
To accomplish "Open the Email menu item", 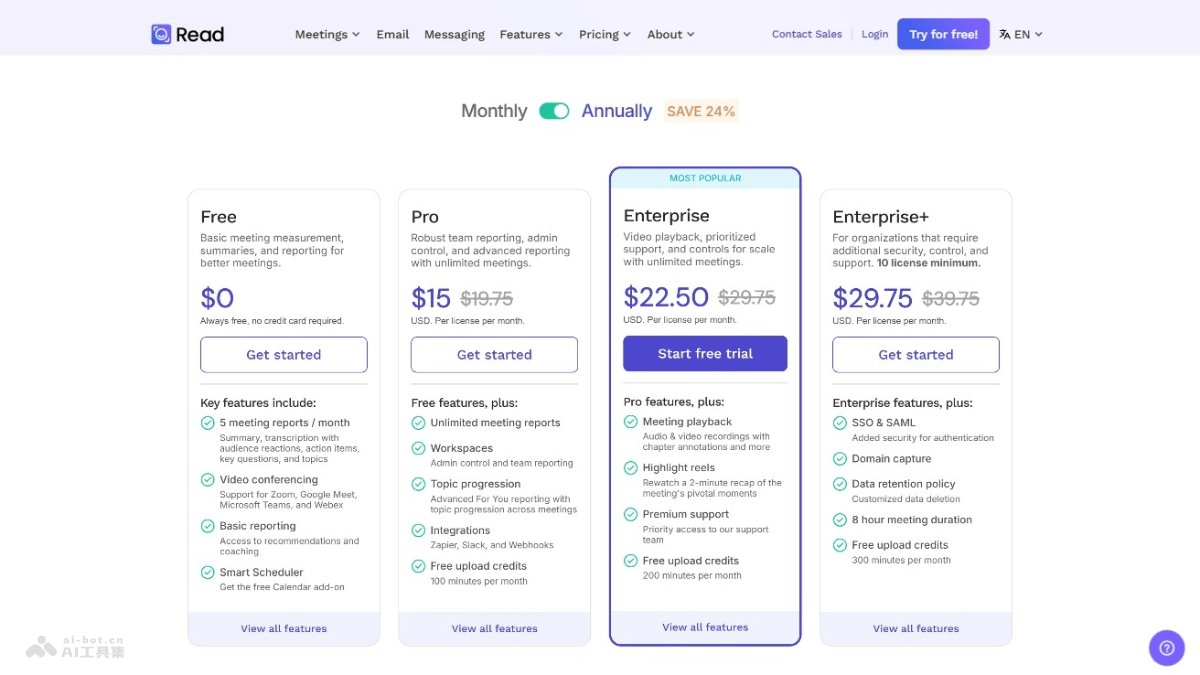I will tap(393, 34).
